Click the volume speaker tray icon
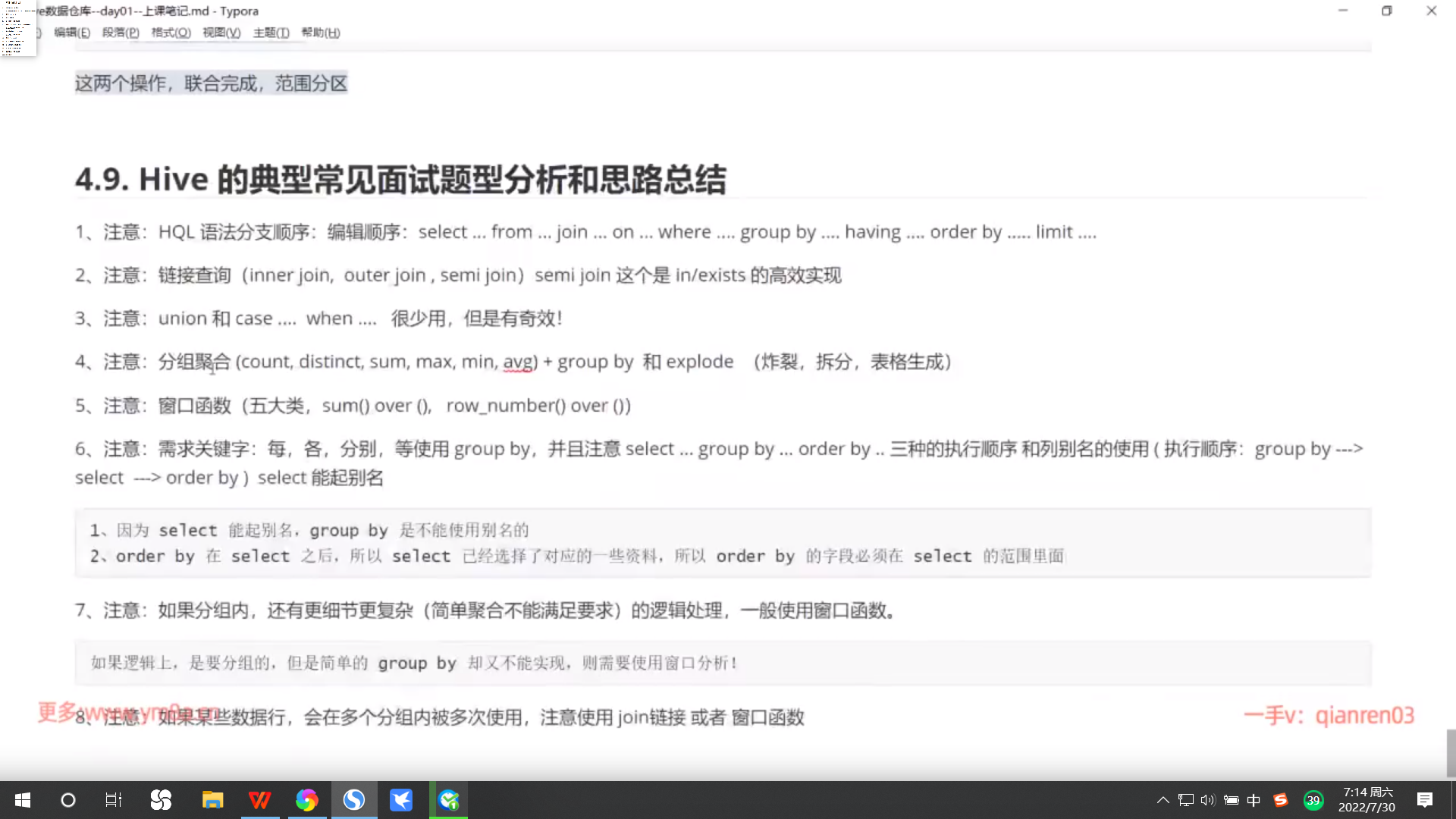 click(1208, 800)
